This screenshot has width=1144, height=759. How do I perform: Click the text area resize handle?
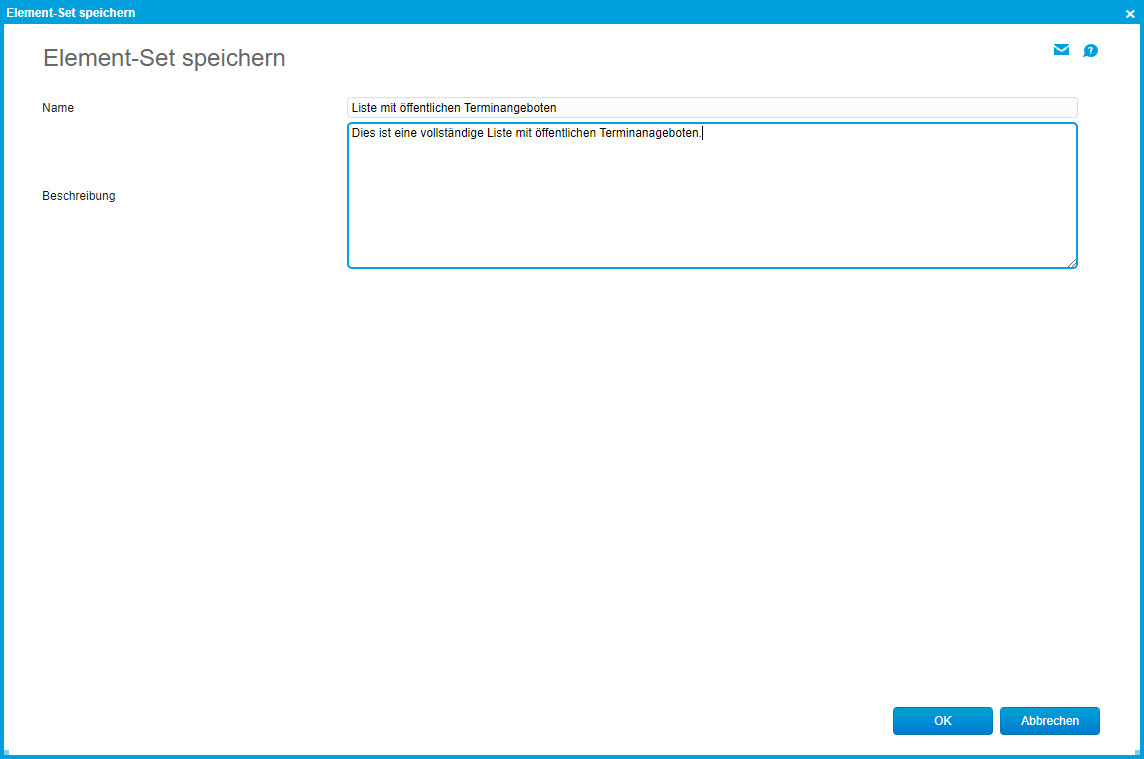pyautogui.click(x=1072, y=263)
